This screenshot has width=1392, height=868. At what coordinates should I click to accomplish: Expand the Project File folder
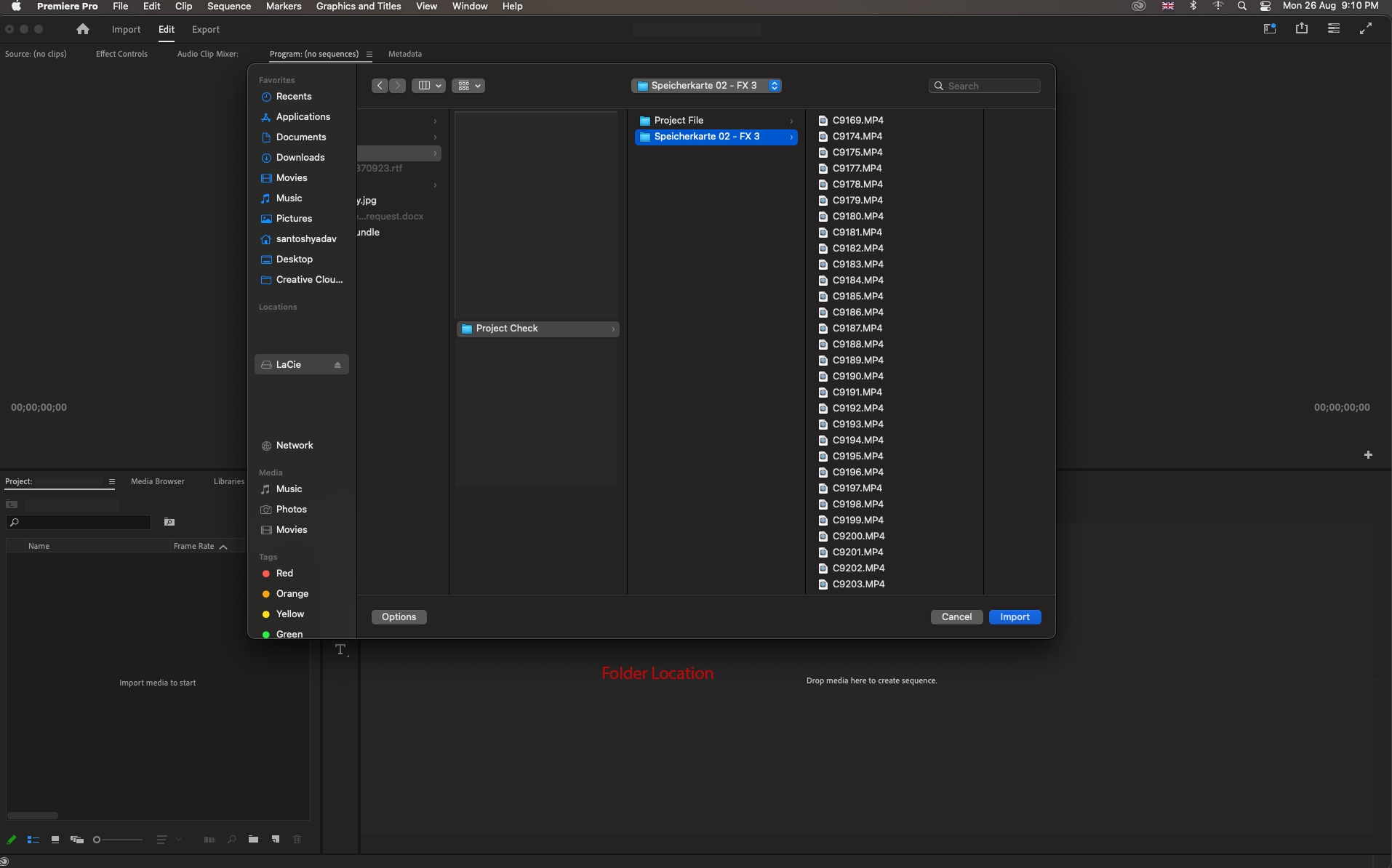pos(791,121)
